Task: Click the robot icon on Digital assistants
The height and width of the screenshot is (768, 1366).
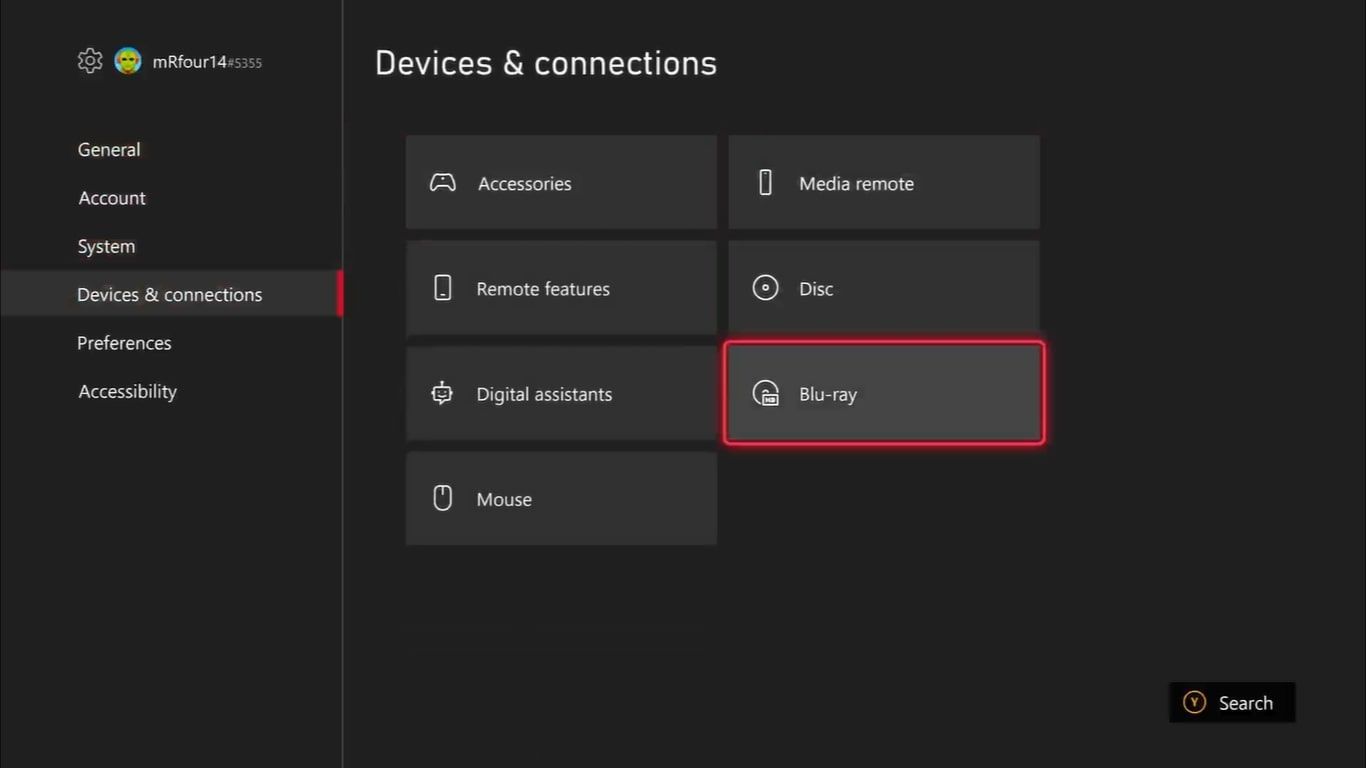Action: (x=442, y=394)
